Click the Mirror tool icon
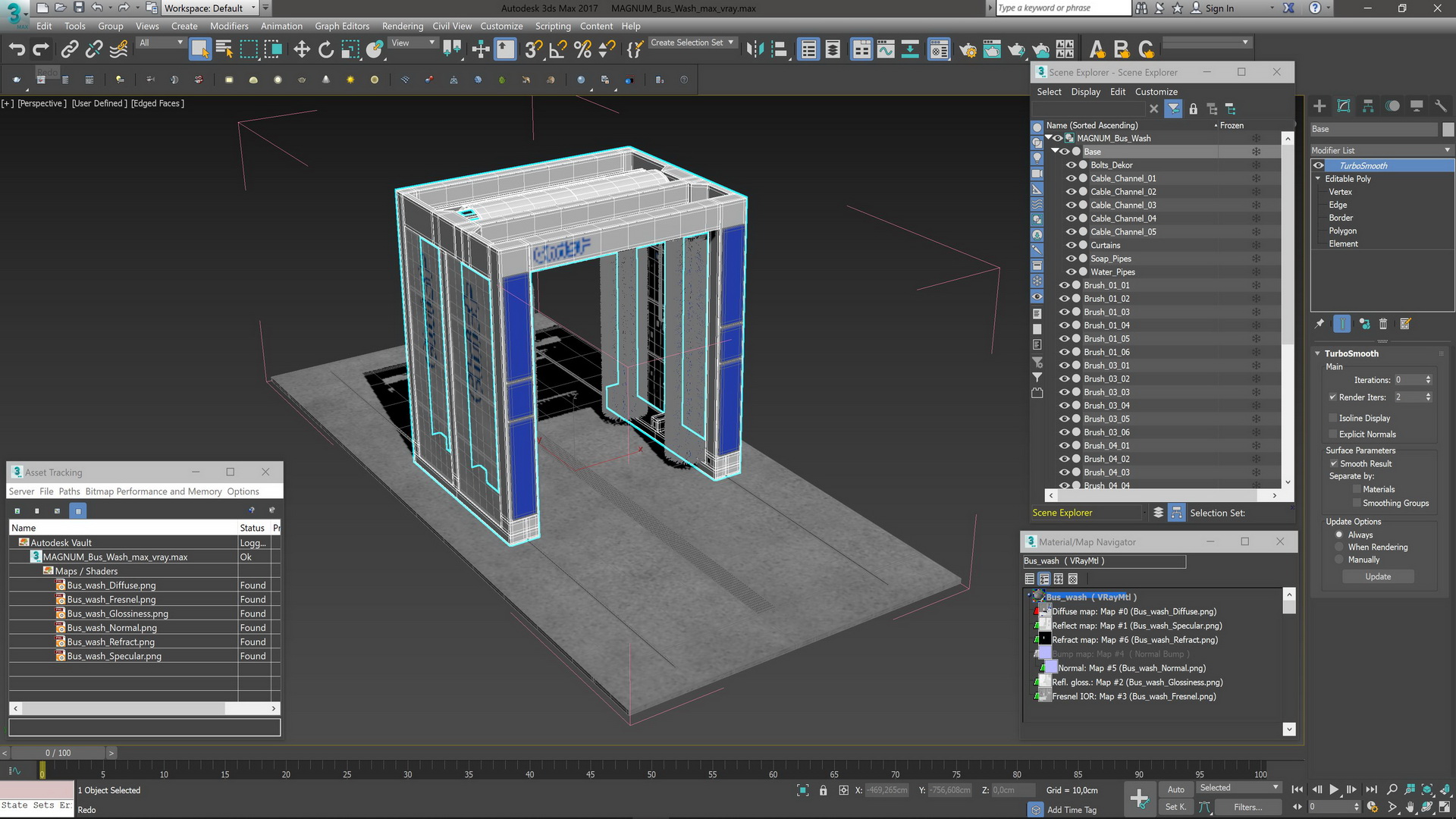Viewport: 1456px width, 819px height. click(x=755, y=50)
